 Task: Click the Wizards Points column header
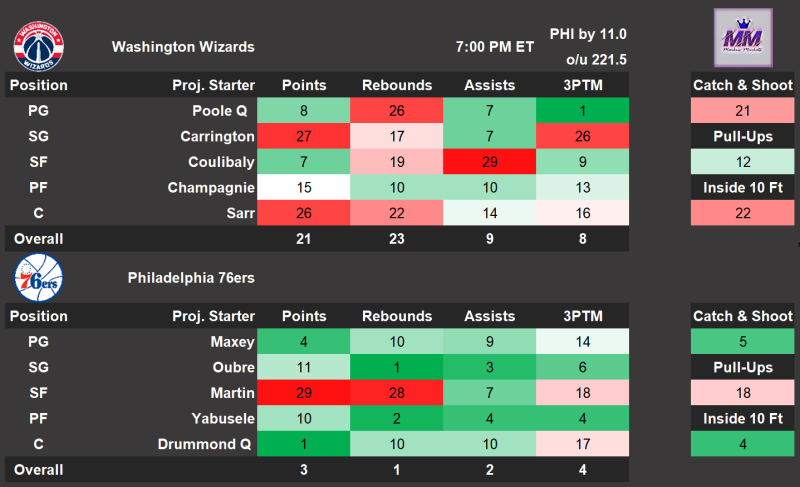304,85
